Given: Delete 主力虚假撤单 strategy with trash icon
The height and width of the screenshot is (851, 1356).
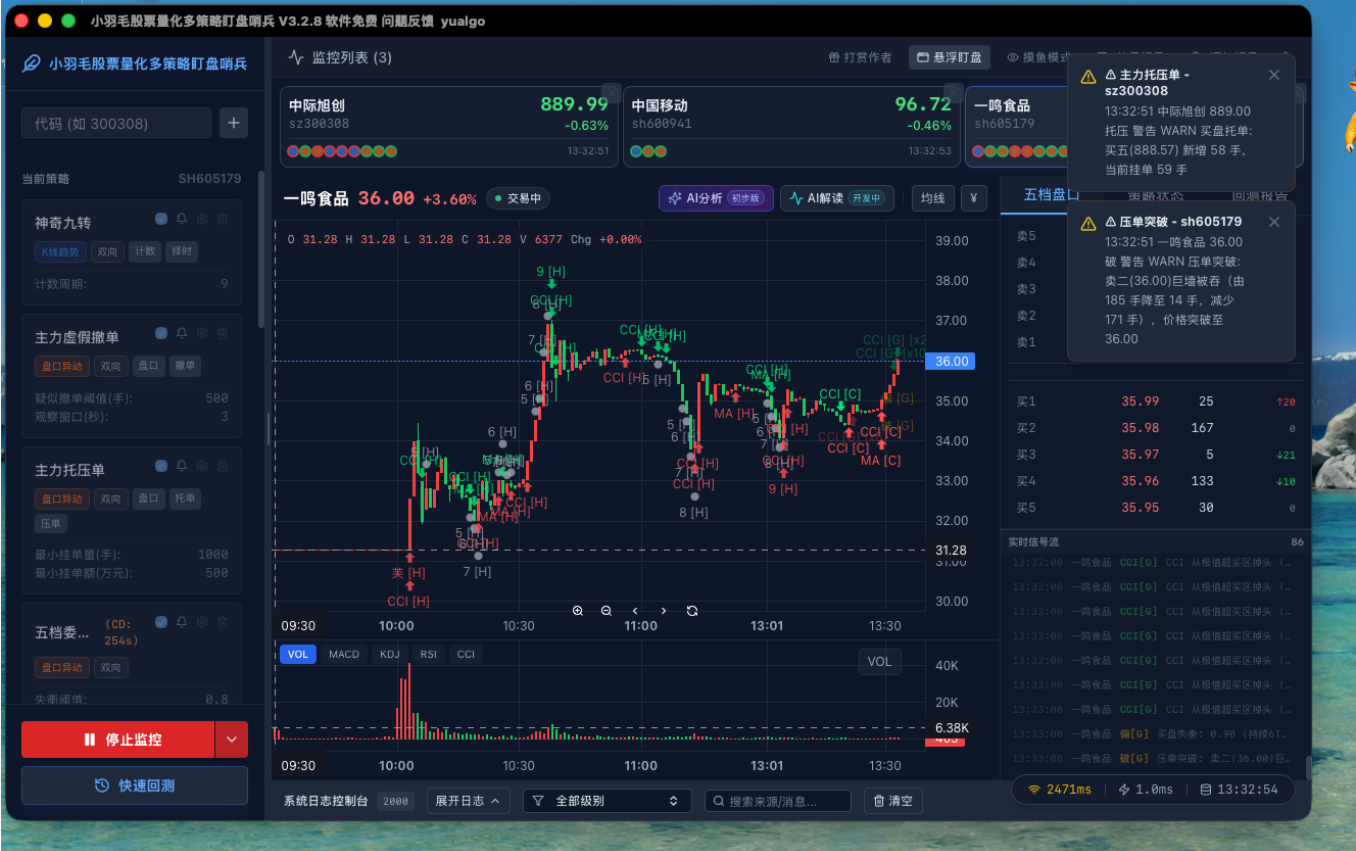Looking at the screenshot, I should 222,334.
